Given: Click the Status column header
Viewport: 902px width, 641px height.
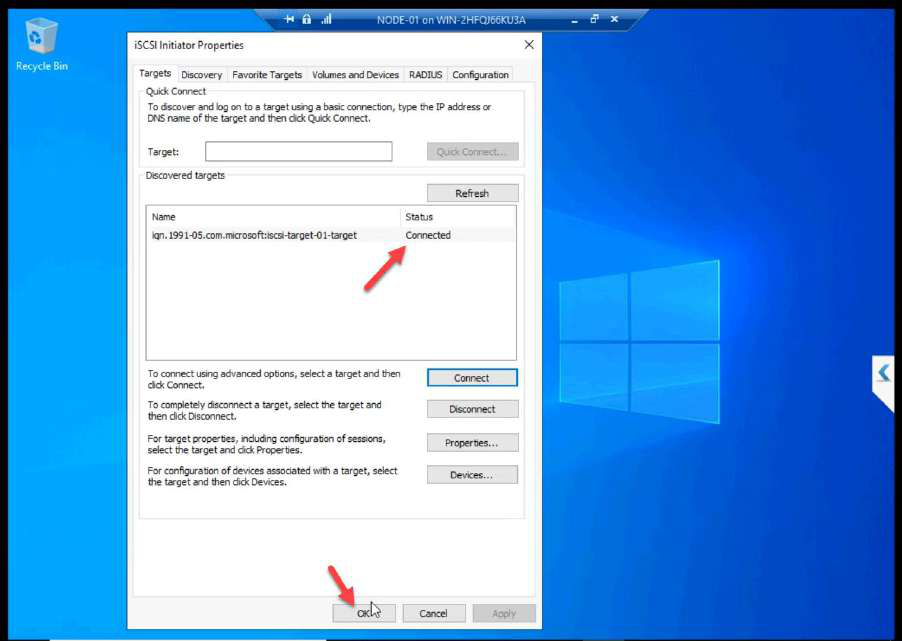Looking at the screenshot, I should 458,217.
